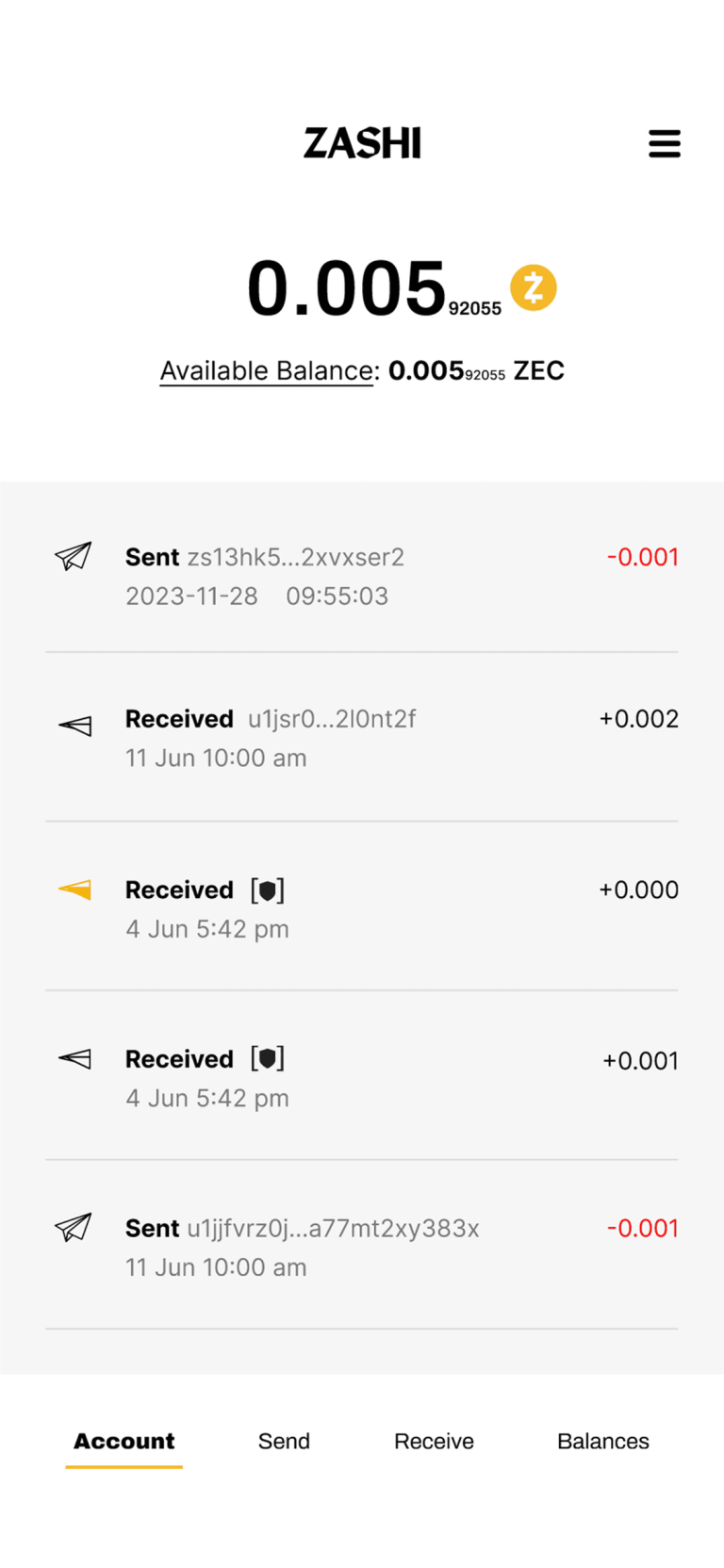Open the Balances tab

pos(602,1441)
